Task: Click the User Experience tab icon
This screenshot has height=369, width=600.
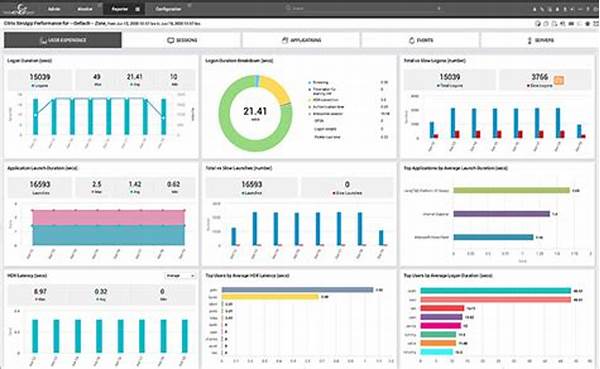Action: pos(43,40)
